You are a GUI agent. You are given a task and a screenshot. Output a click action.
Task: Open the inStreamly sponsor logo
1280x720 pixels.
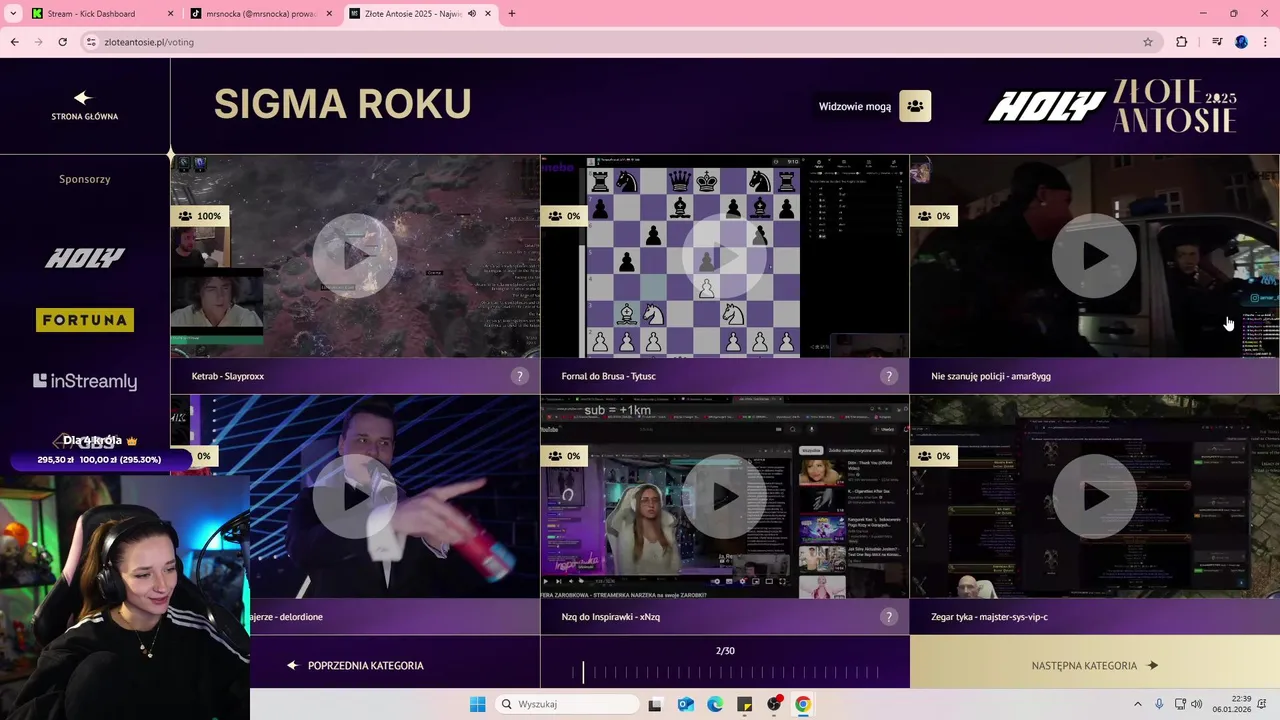point(85,381)
